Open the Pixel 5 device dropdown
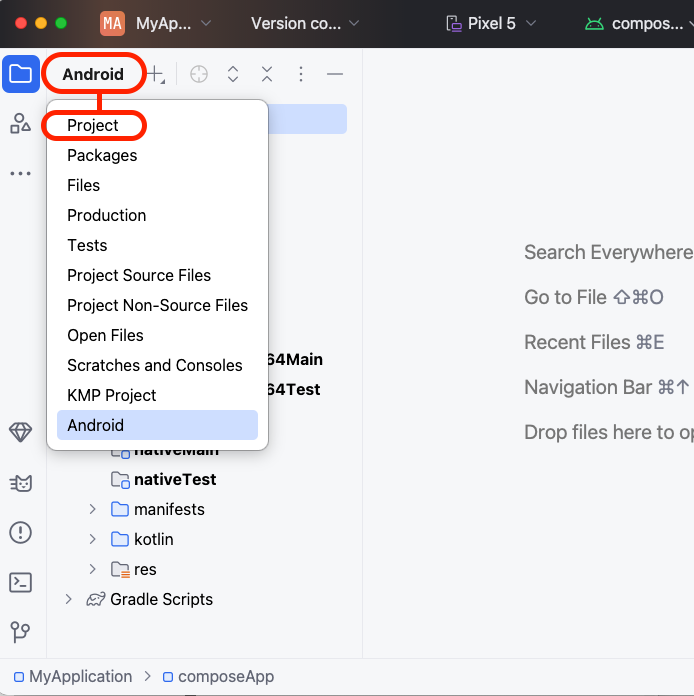The height and width of the screenshot is (696, 694). coord(493,23)
